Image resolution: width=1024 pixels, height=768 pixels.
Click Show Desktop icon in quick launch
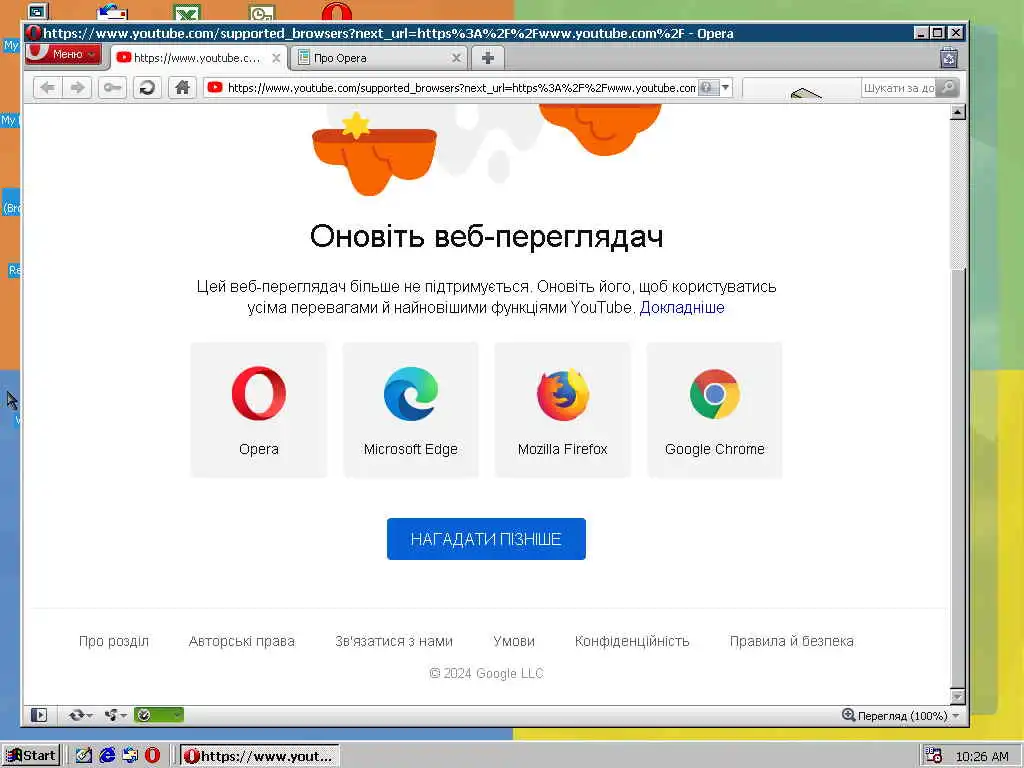point(84,756)
